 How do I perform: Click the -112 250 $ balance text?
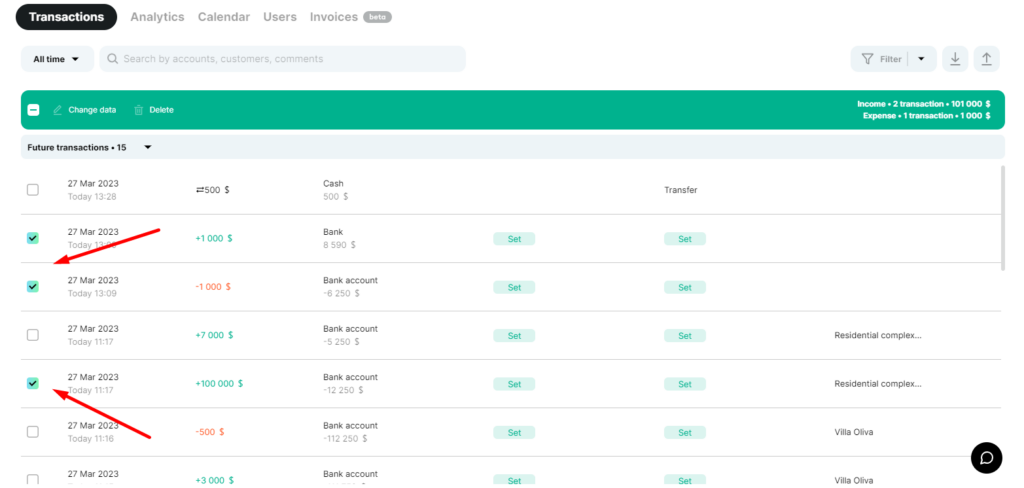[345, 438]
